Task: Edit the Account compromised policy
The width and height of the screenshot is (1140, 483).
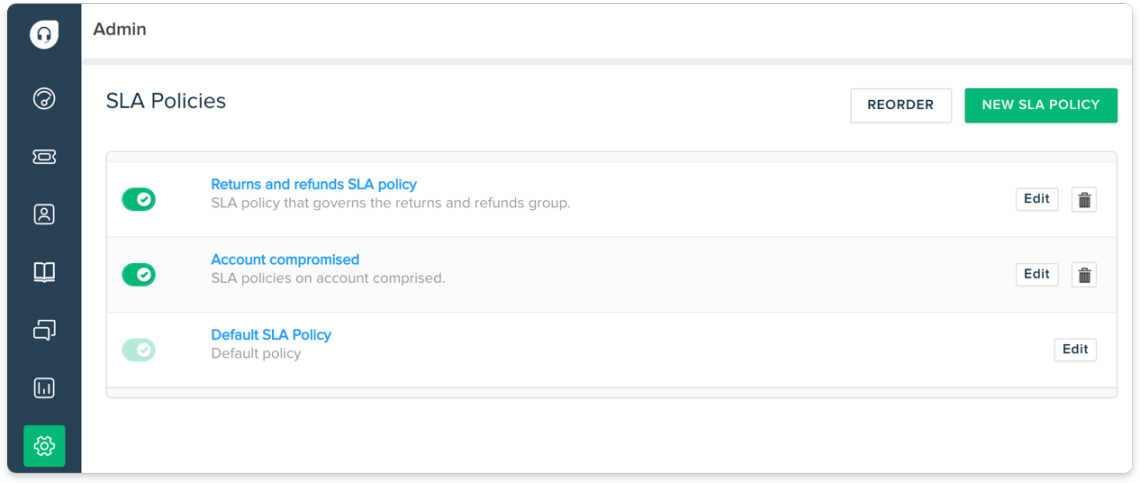Action: click(1036, 274)
